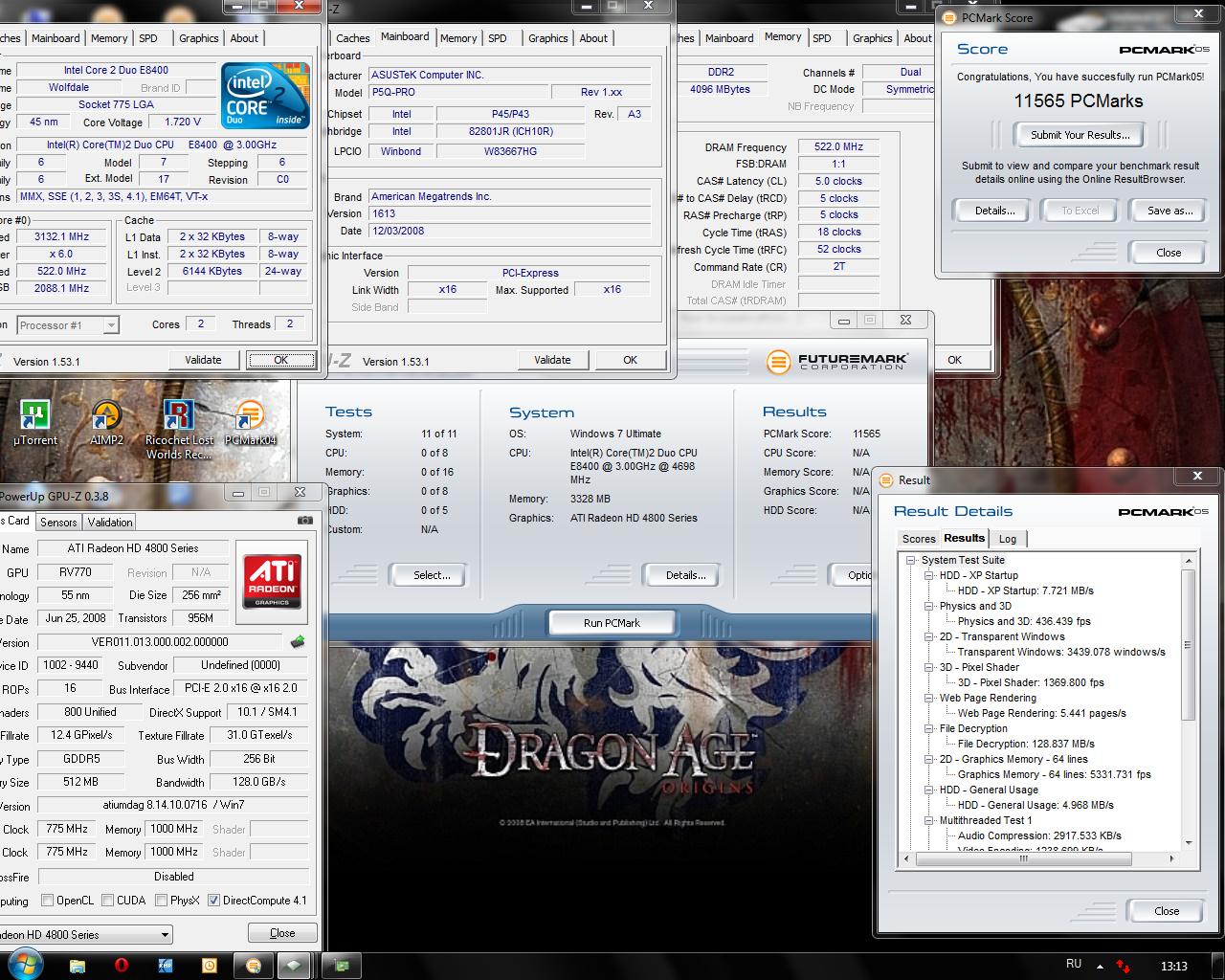This screenshot has width=1225, height=980.
Task: Click the Close button in GPU-Z
Action: 282,933
